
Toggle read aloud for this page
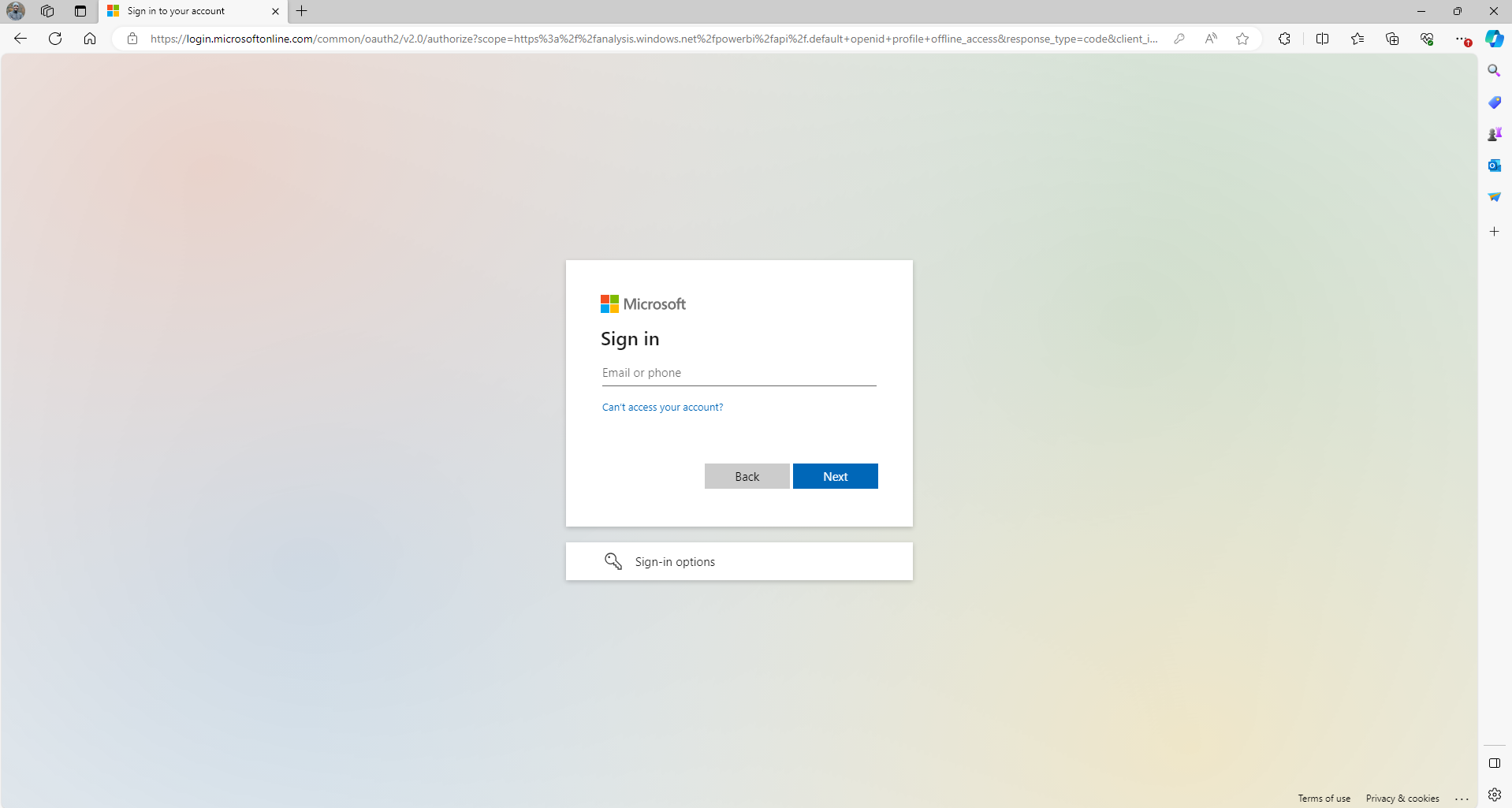1211,38
